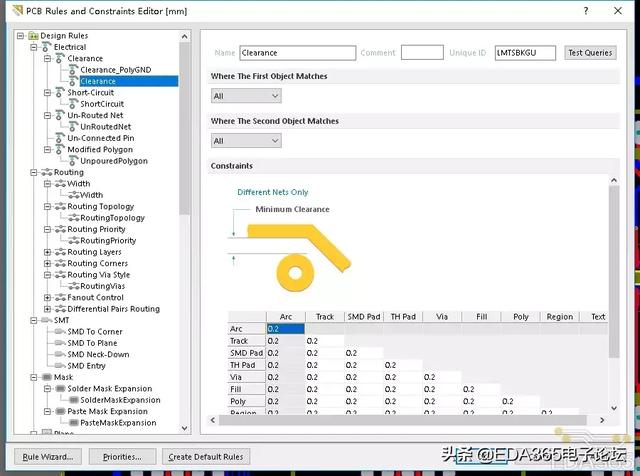Click the dialog help question mark
This screenshot has height=476, width=640.
[x=586, y=11]
